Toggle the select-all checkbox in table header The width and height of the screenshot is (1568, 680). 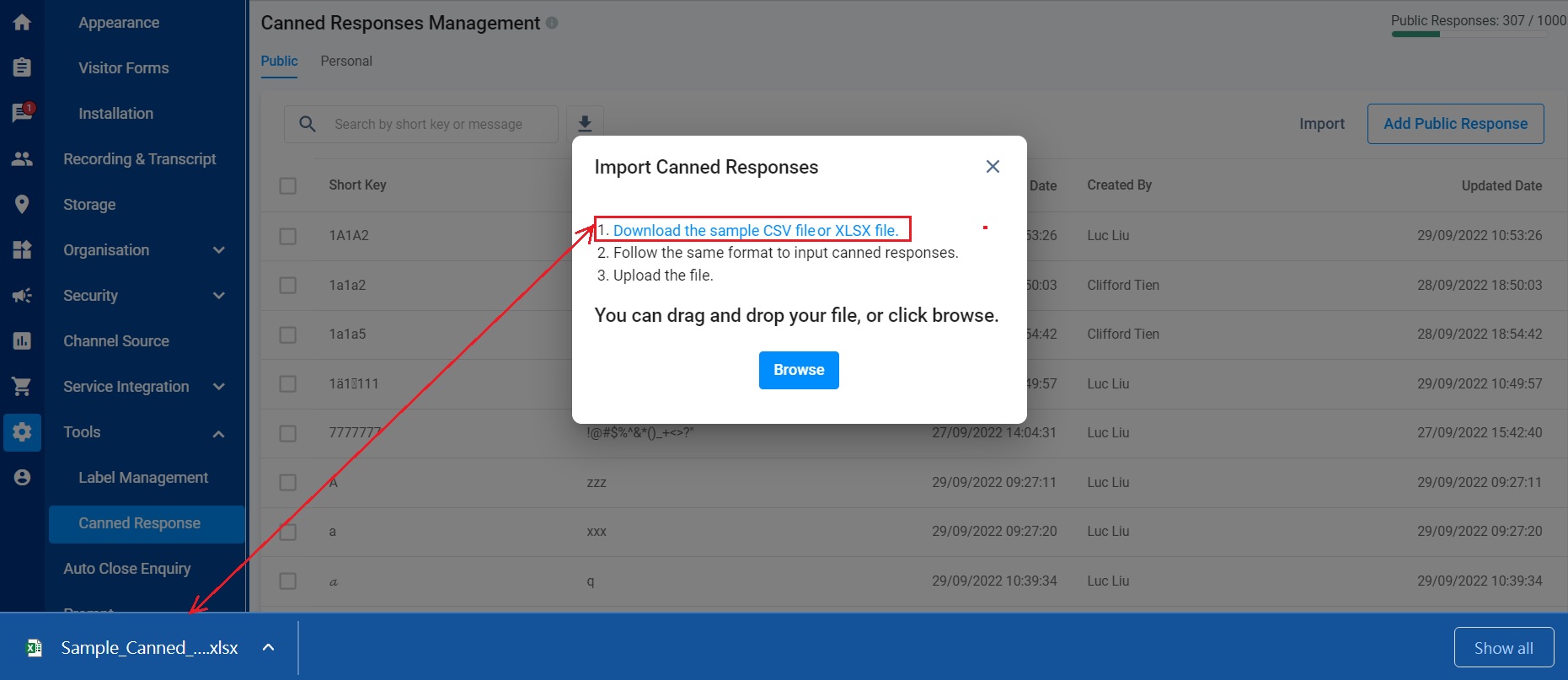click(x=288, y=185)
